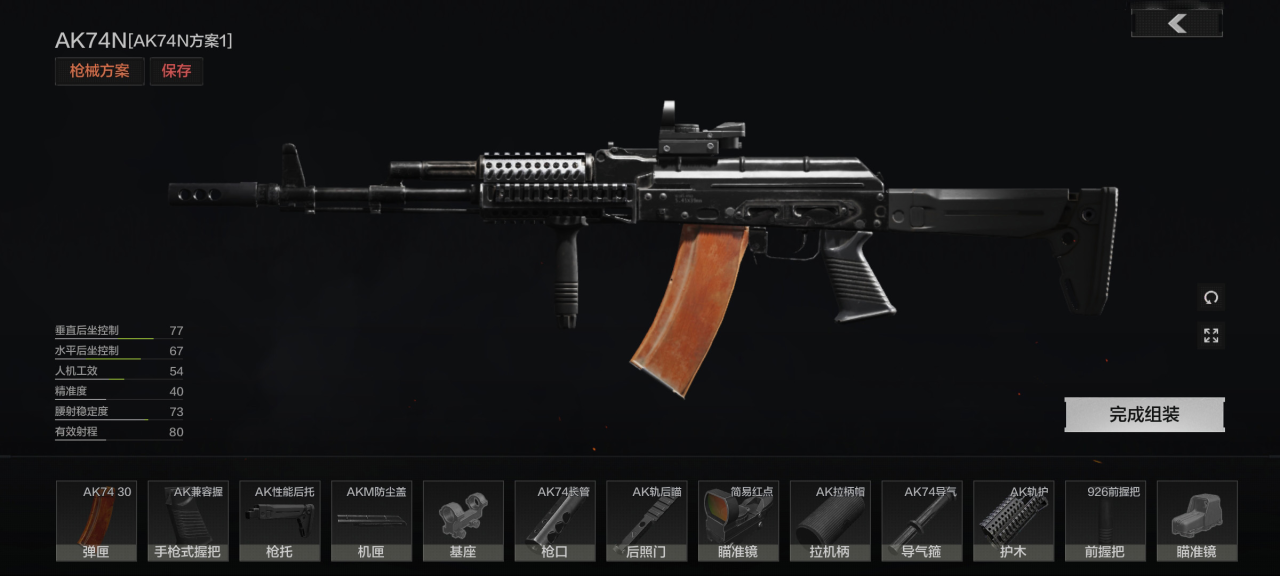Open the AK rail handguard slot
This screenshot has height=576, width=1280.
click(x=1014, y=521)
